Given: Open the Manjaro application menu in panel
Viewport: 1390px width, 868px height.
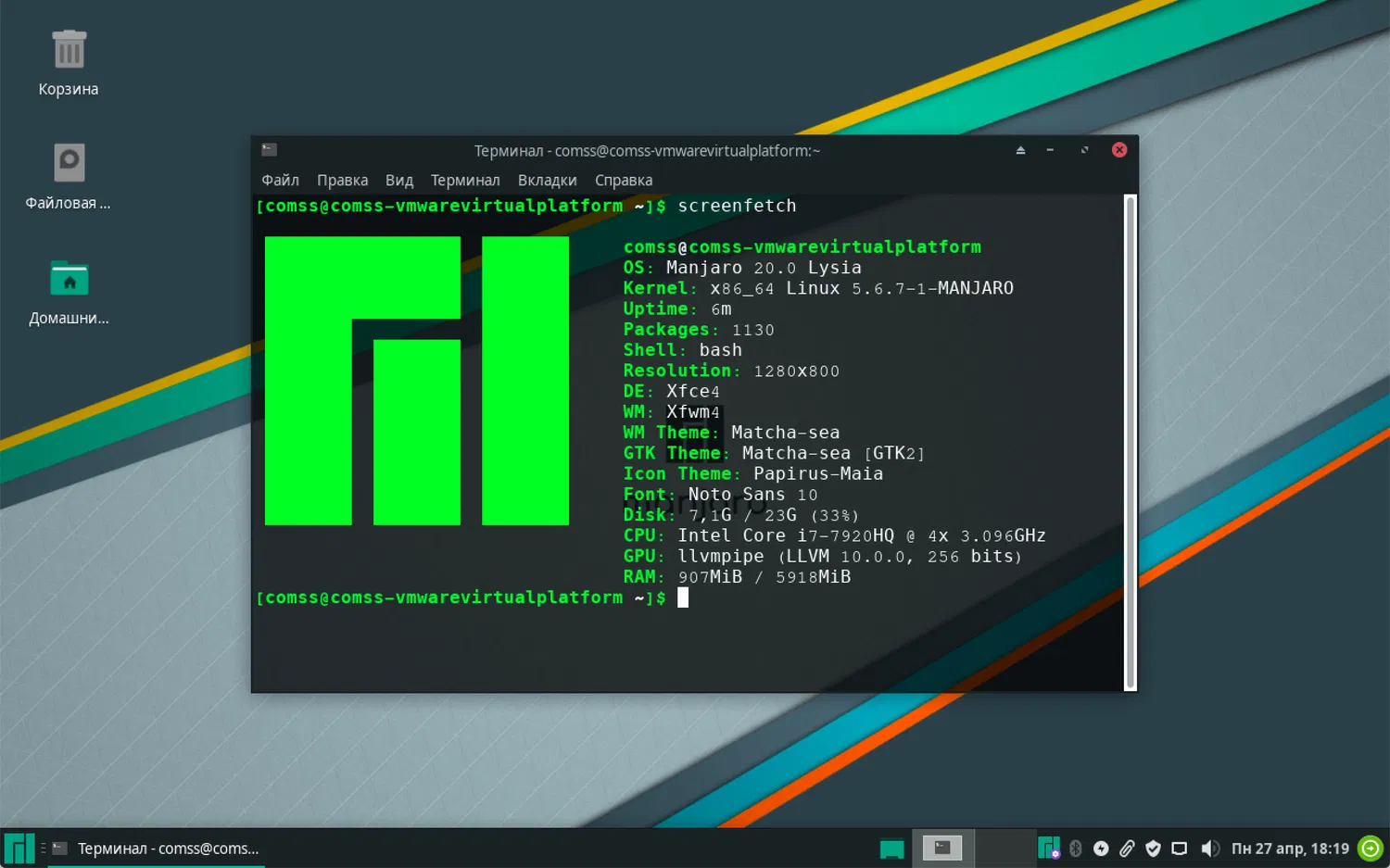Looking at the screenshot, I should tap(19, 849).
